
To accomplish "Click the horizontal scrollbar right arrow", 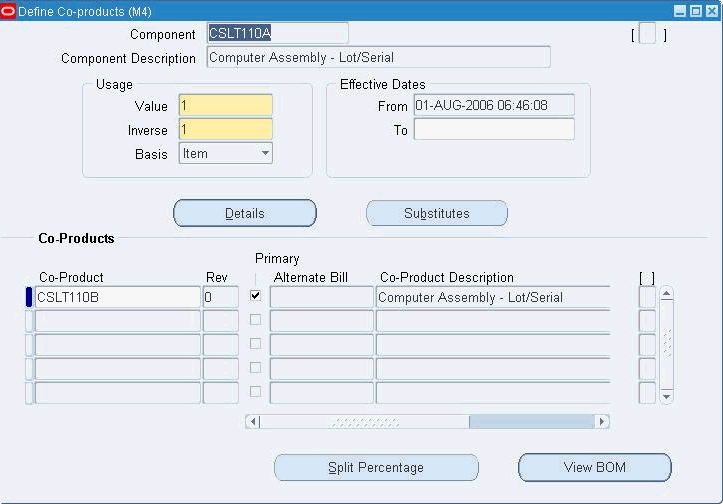I will pyautogui.click(x=602, y=421).
